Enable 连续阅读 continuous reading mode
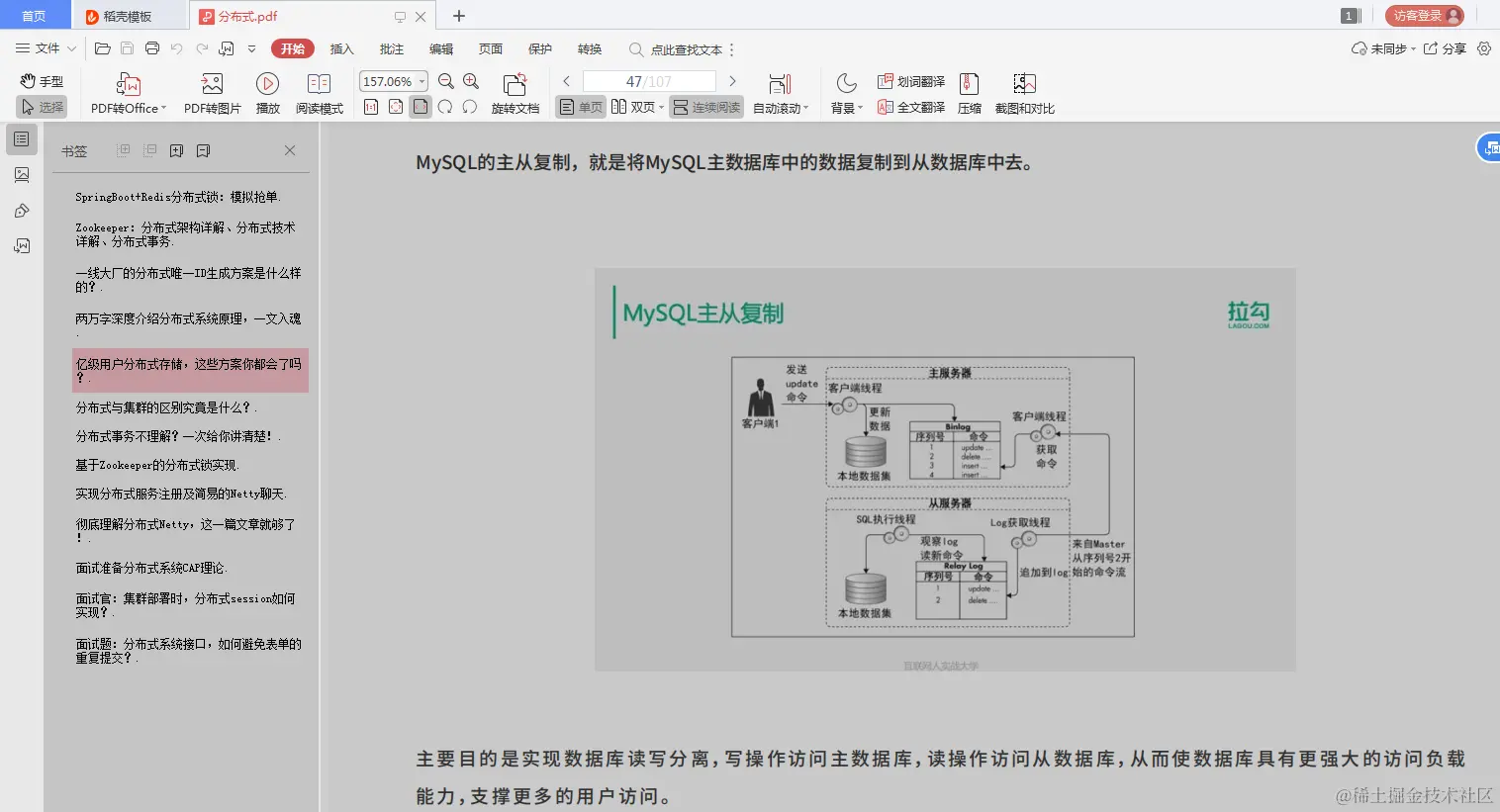The image size is (1500, 812). pyautogui.click(x=705, y=108)
